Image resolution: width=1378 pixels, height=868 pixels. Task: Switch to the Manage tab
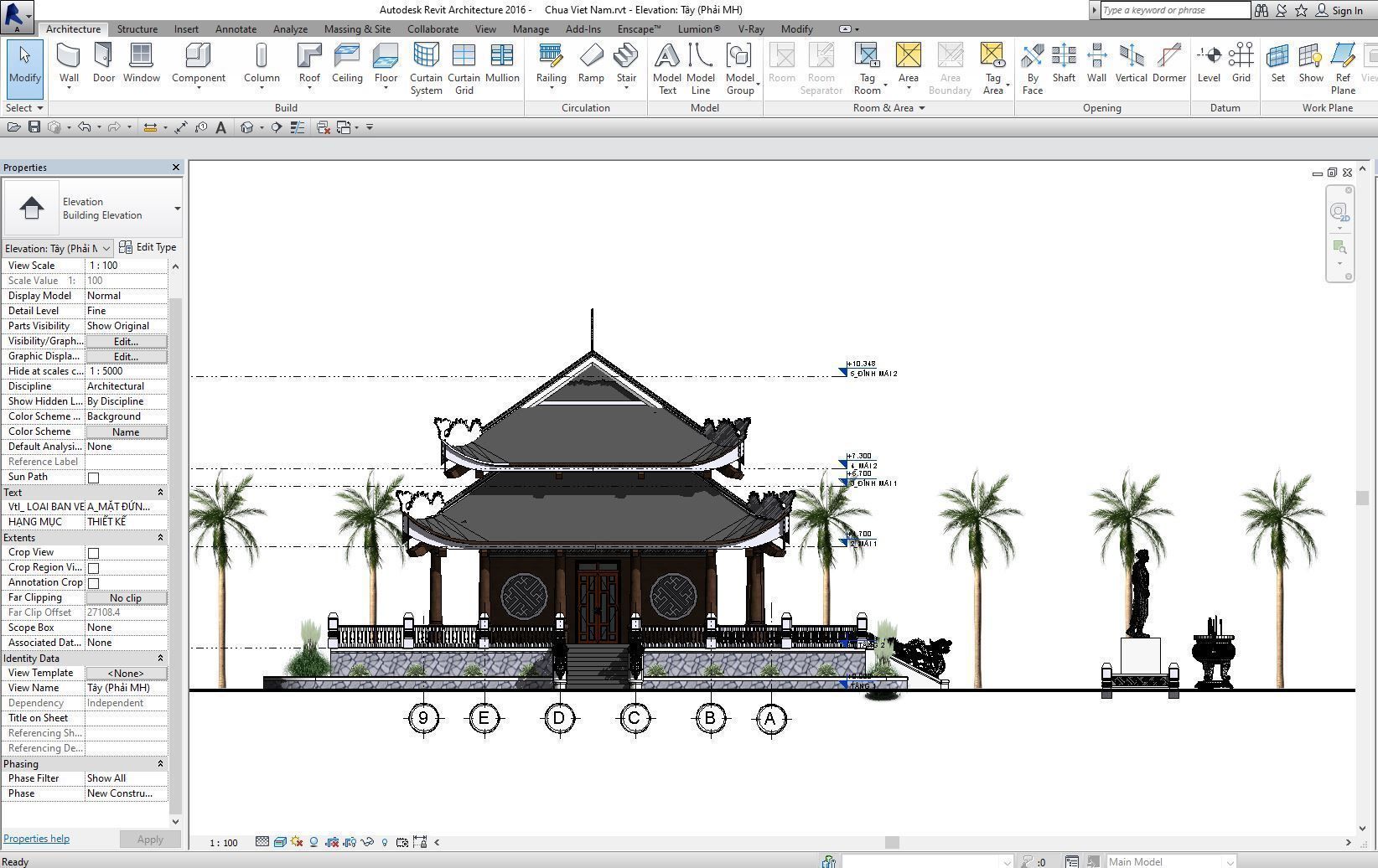click(531, 29)
